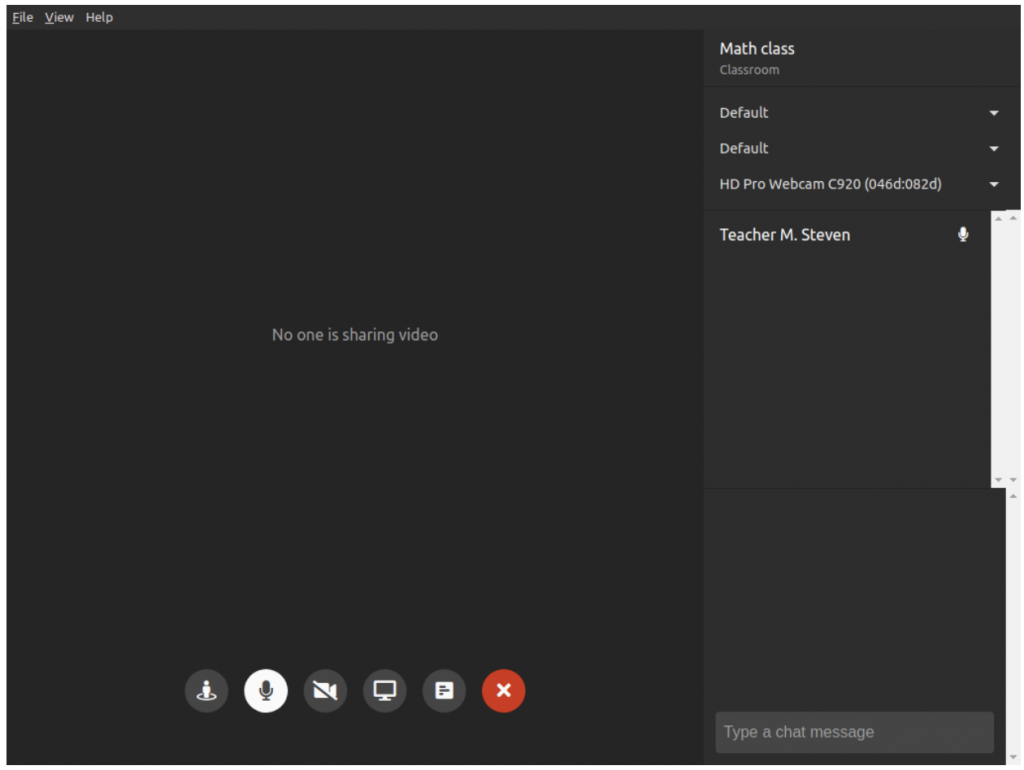Focus the 'Type a chat message' field
The image size is (1024, 770).
pos(854,732)
